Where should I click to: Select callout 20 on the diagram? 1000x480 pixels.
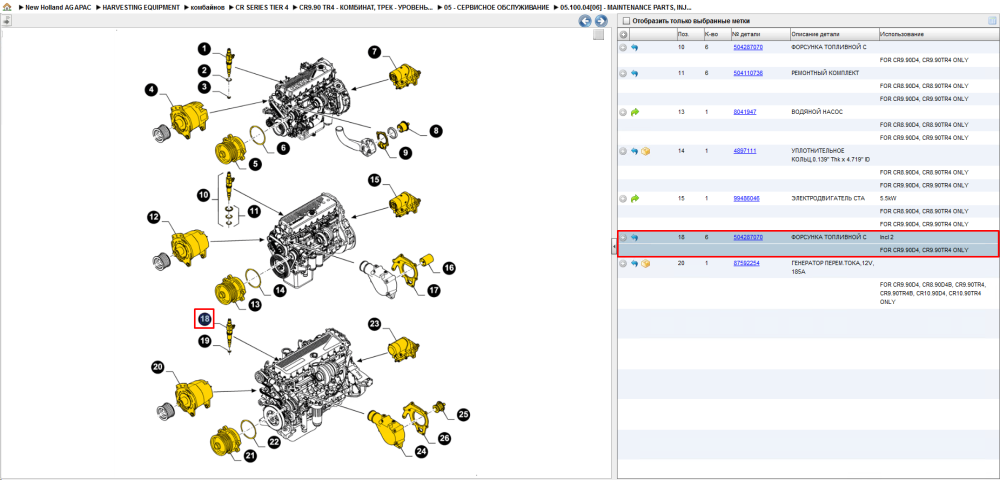(158, 367)
